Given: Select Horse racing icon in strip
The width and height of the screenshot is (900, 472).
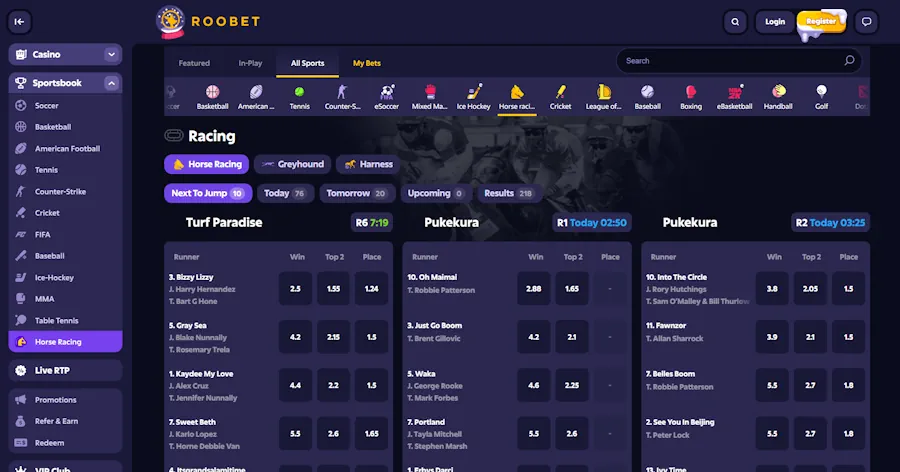Looking at the screenshot, I should pyautogui.click(x=517, y=97).
